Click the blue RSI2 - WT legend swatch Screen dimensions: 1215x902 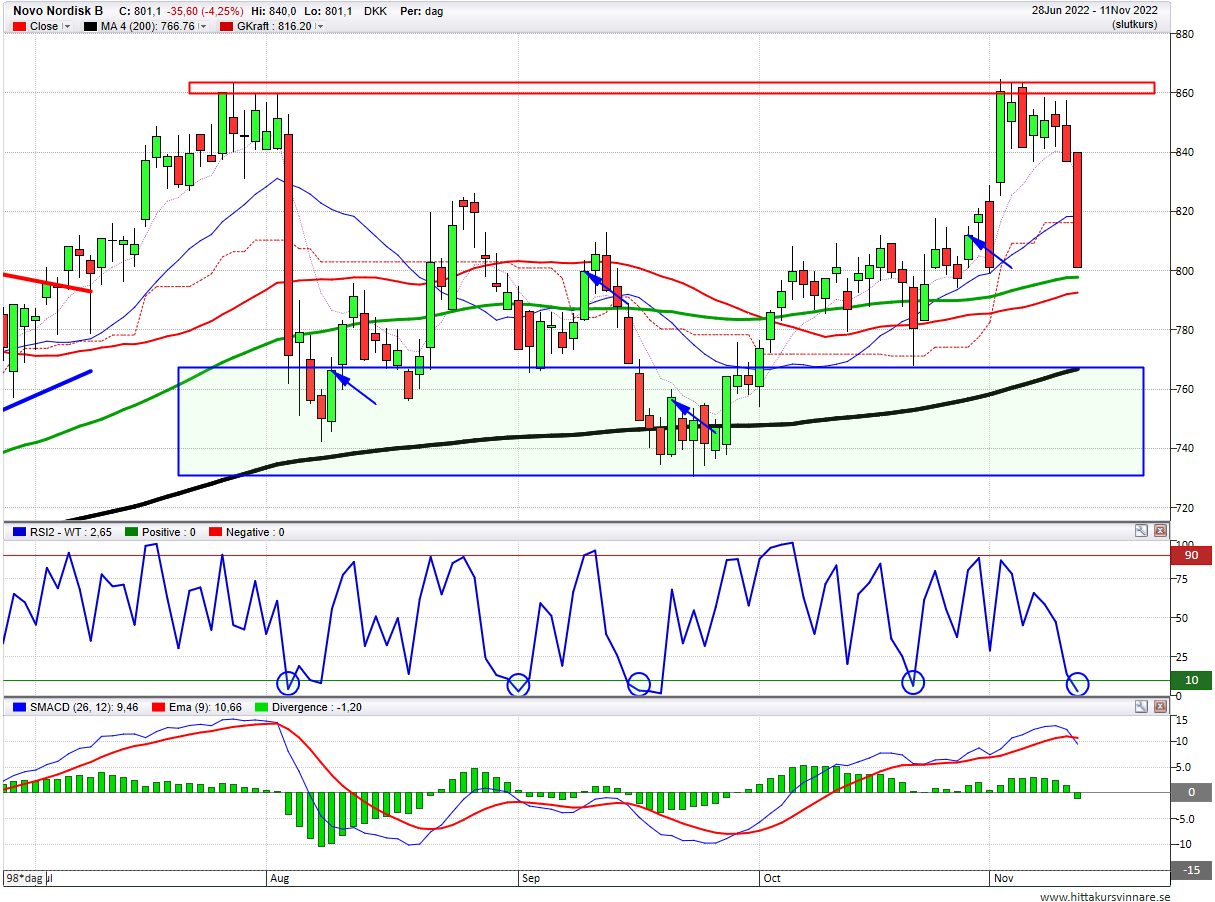point(19,532)
